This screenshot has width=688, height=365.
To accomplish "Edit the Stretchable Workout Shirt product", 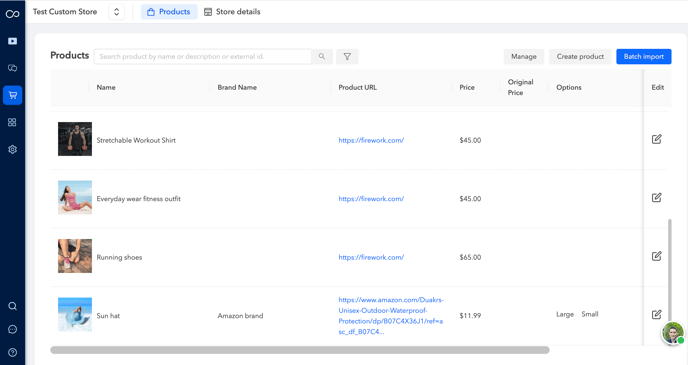I will tap(656, 139).
